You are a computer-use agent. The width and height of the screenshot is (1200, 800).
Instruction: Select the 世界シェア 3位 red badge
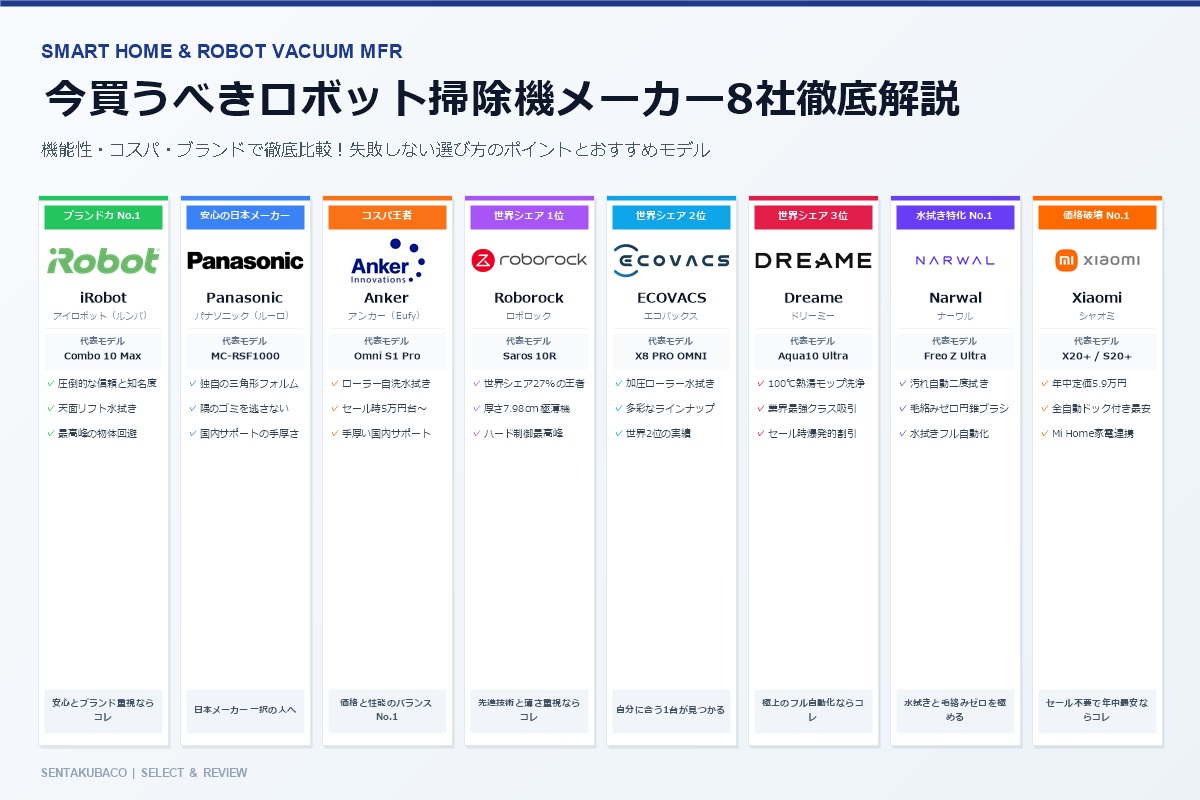click(813, 216)
